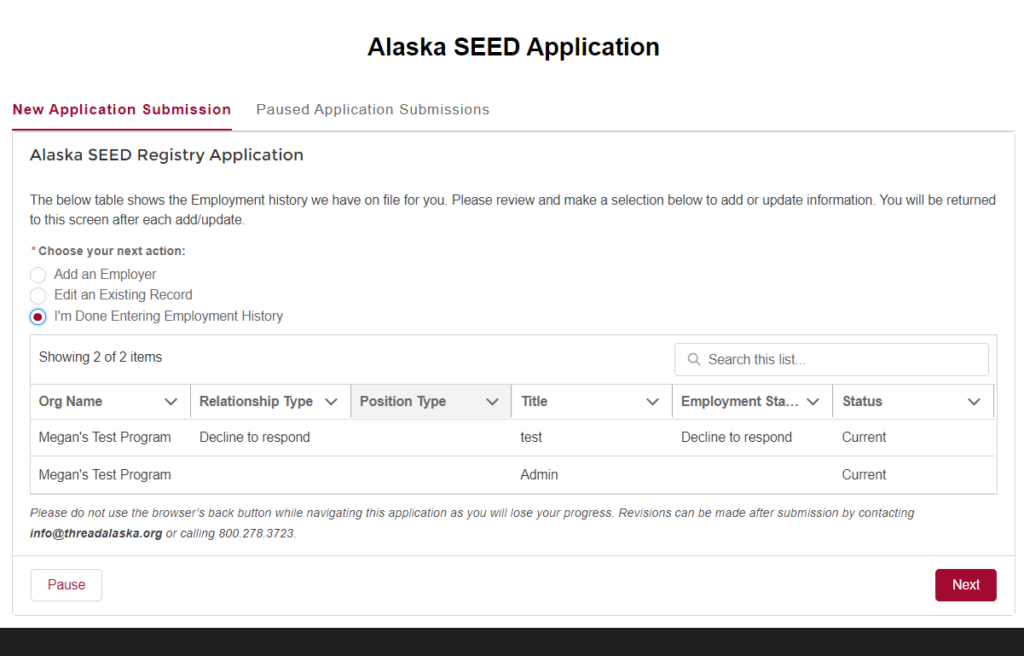
Task: Open the Position Type column chevron menu
Action: click(x=492, y=402)
